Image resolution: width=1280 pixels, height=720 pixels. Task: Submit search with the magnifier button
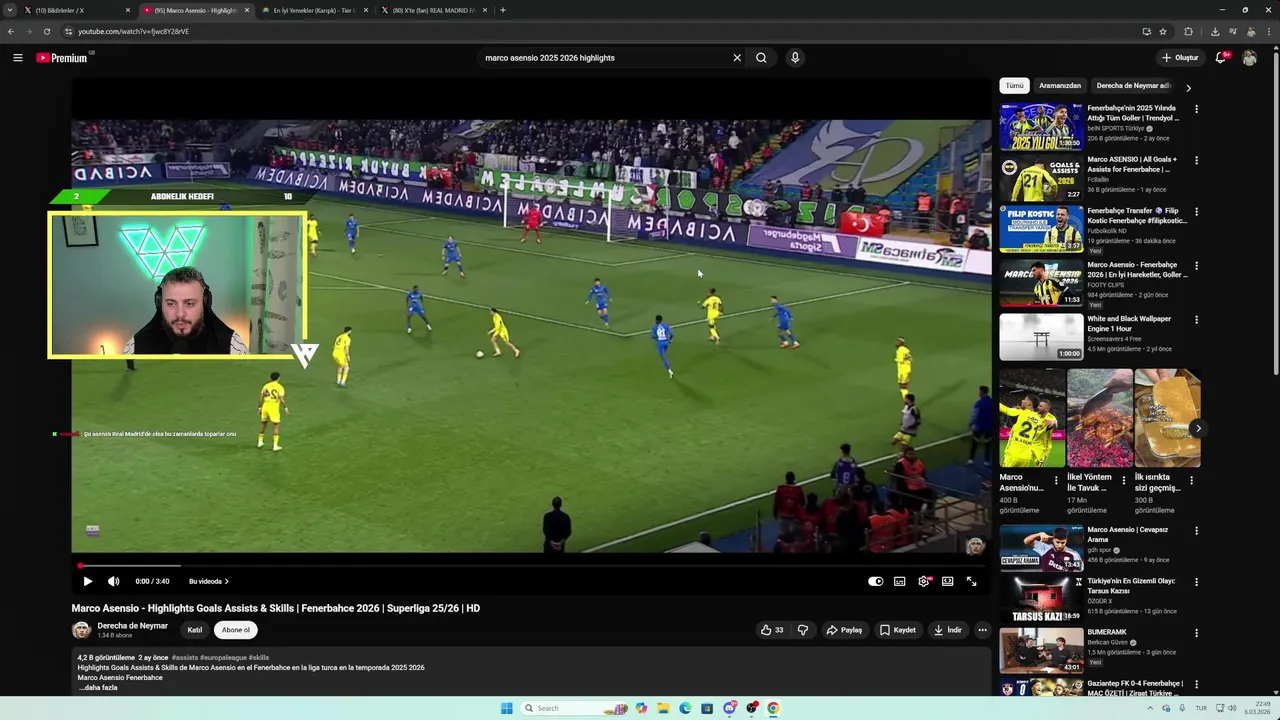[761, 58]
